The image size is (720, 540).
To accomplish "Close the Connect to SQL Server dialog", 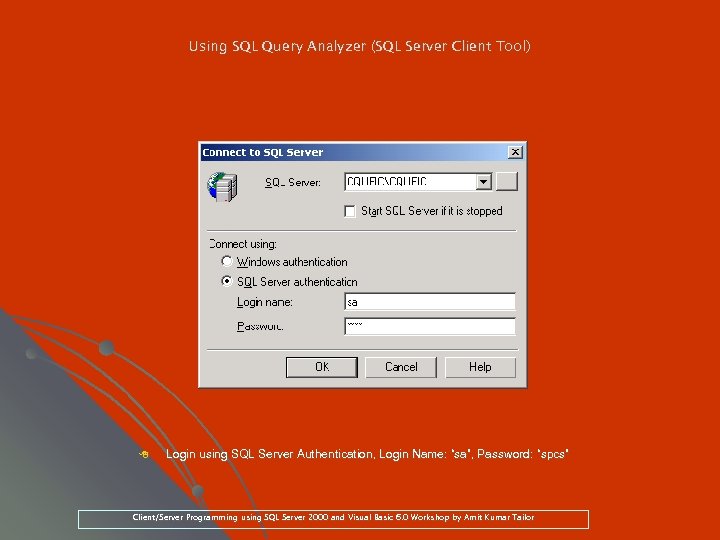I will tap(515, 152).
